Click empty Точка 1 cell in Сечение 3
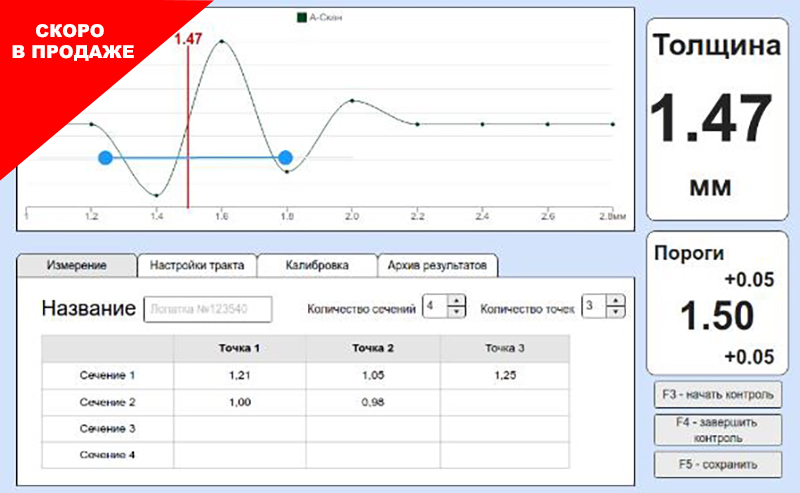 click(x=239, y=428)
